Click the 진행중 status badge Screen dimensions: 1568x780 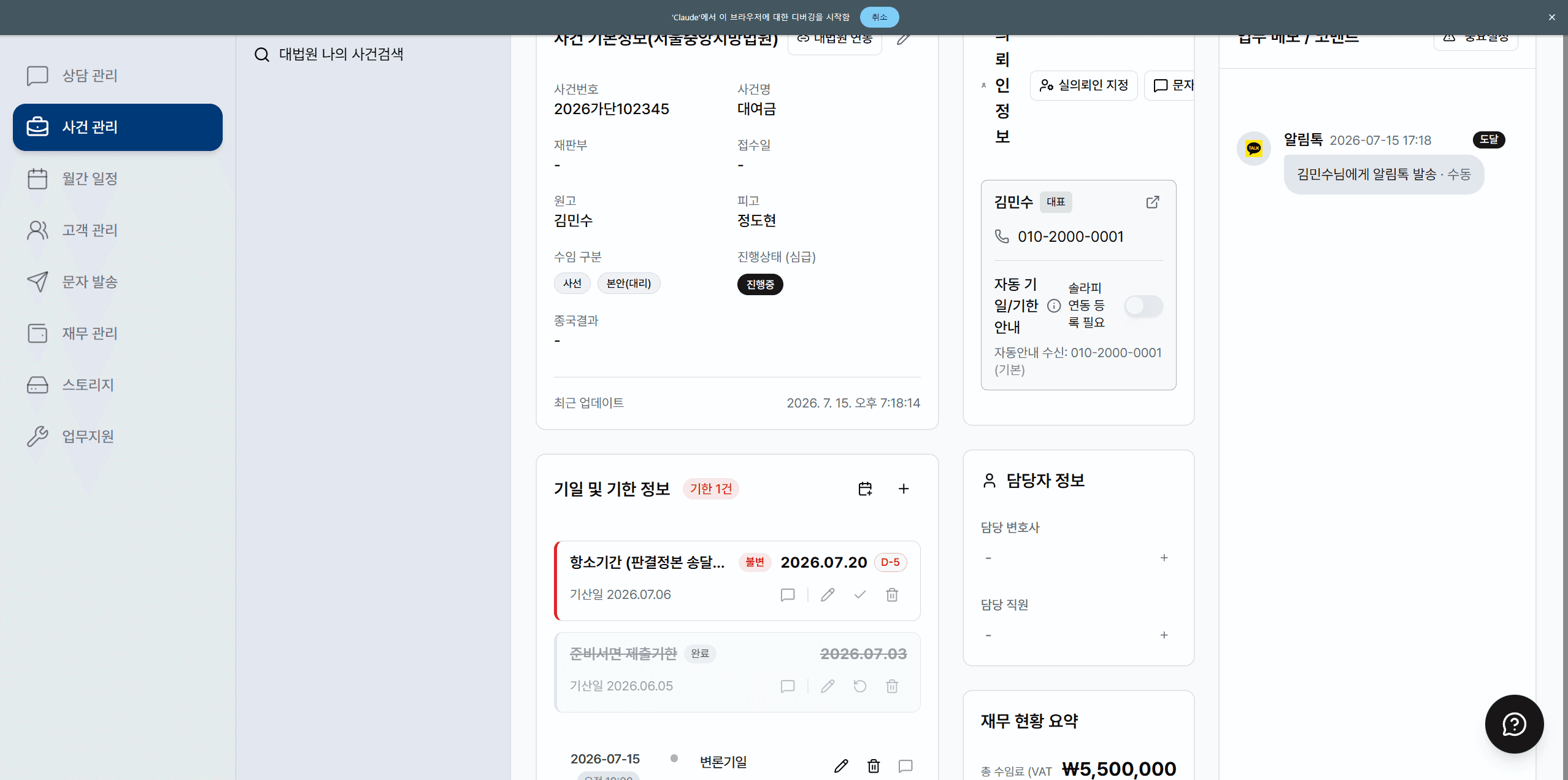(x=760, y=284)
